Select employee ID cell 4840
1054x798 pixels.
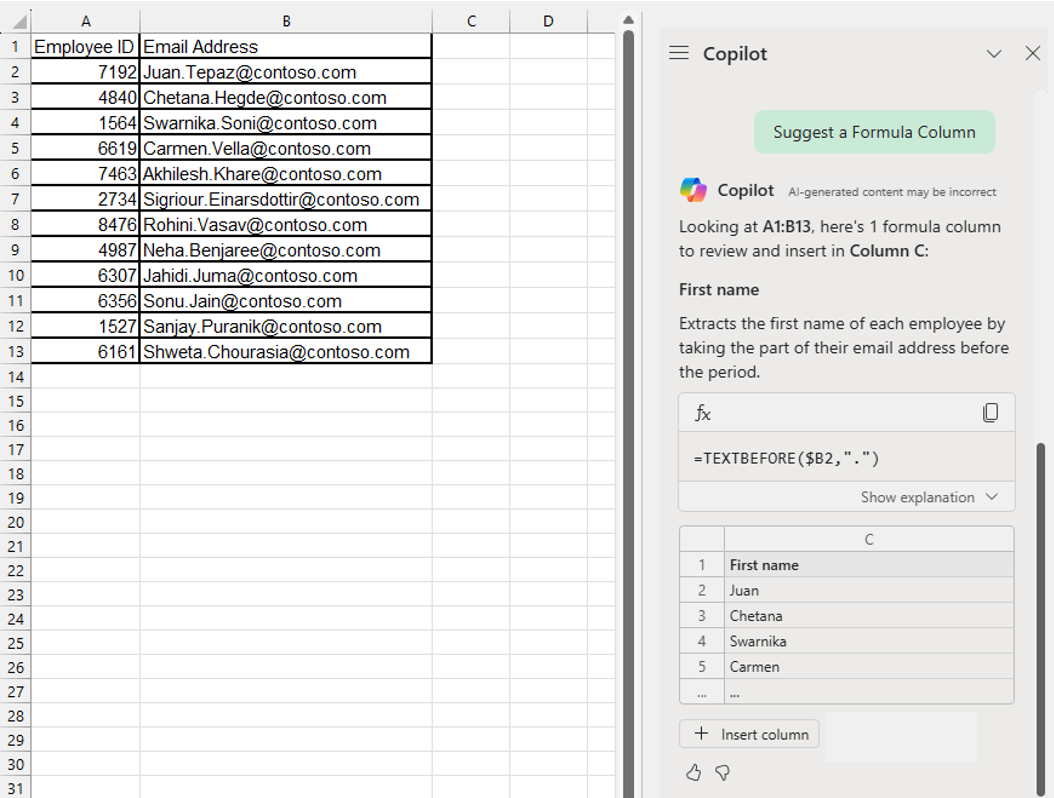tap(85, 97)
